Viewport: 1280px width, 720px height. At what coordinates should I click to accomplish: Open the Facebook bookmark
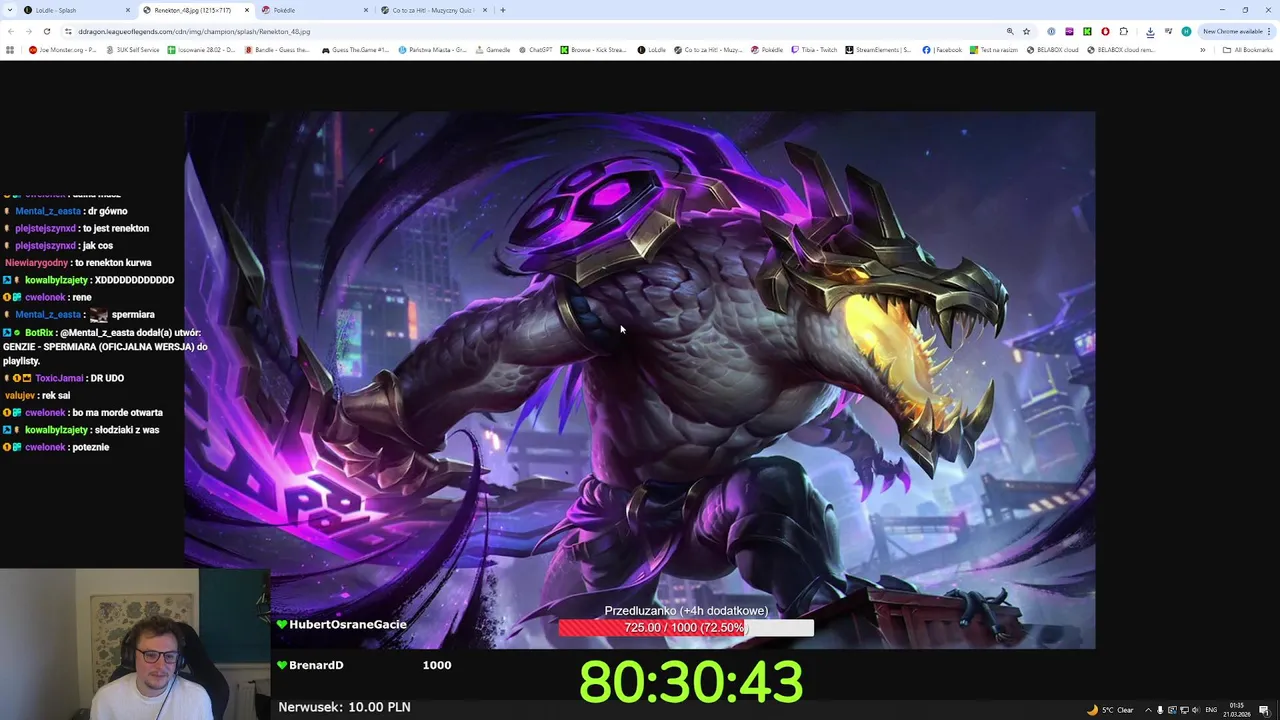(942, 49)
